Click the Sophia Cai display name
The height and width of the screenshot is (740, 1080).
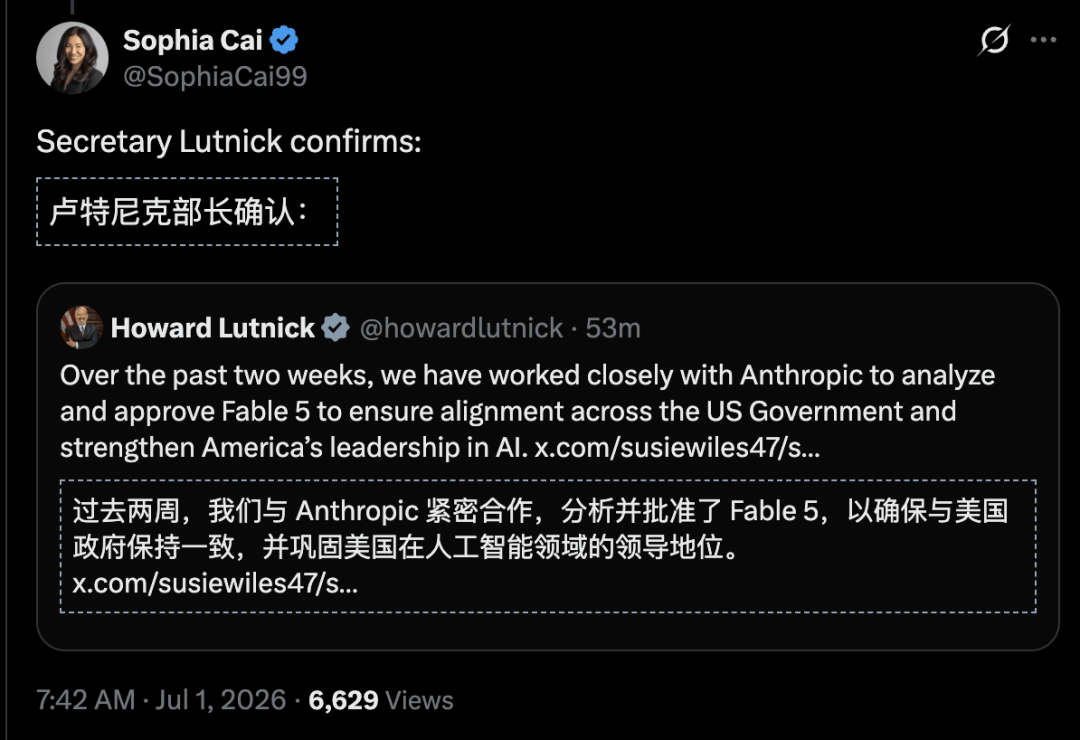pyautogui.click(x=193, y=41)
